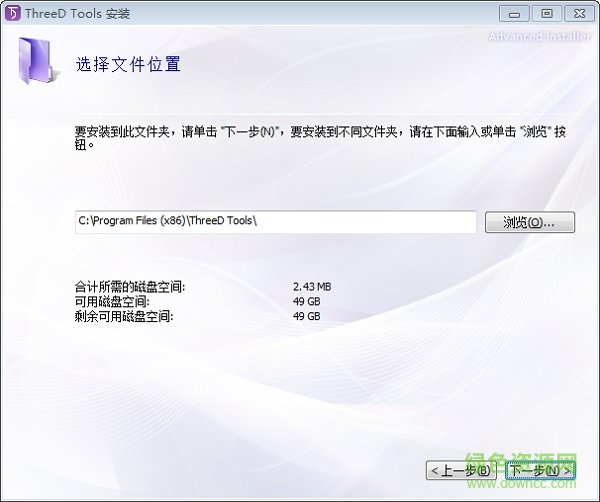This screenshot has width=600, height=502.
Task: Click the ThreeD Tools title bar icon
Action: point(13,13)
